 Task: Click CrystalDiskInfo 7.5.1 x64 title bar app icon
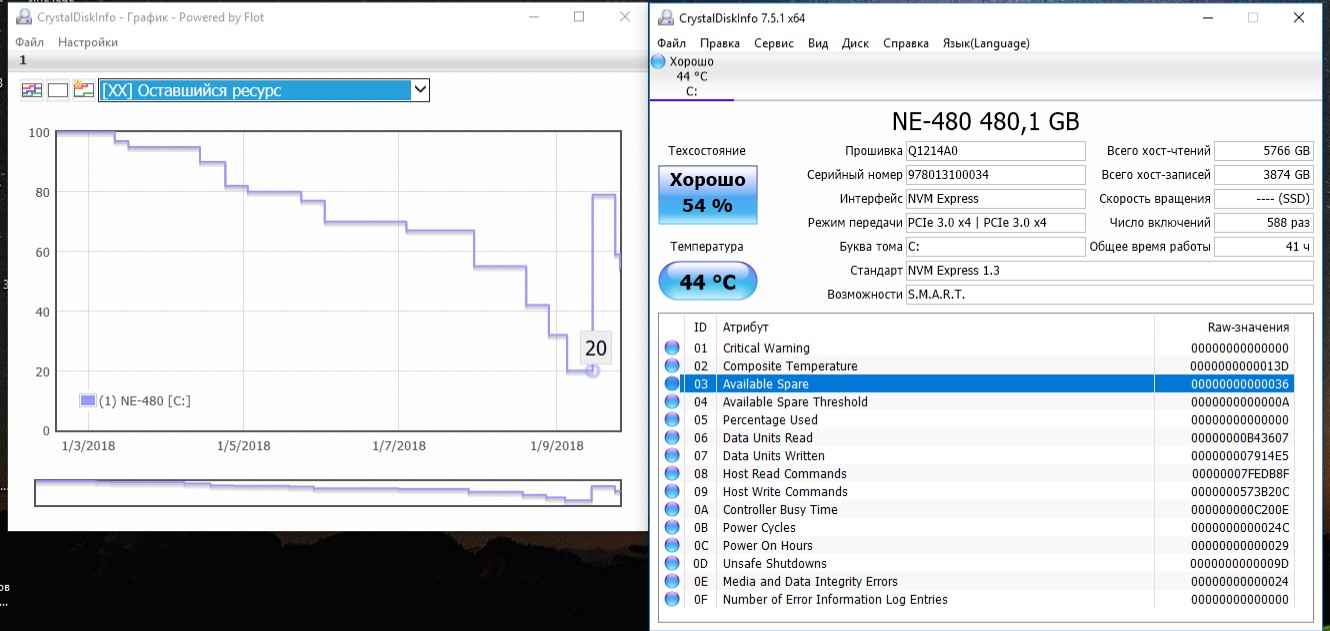(x=664, y=18)
